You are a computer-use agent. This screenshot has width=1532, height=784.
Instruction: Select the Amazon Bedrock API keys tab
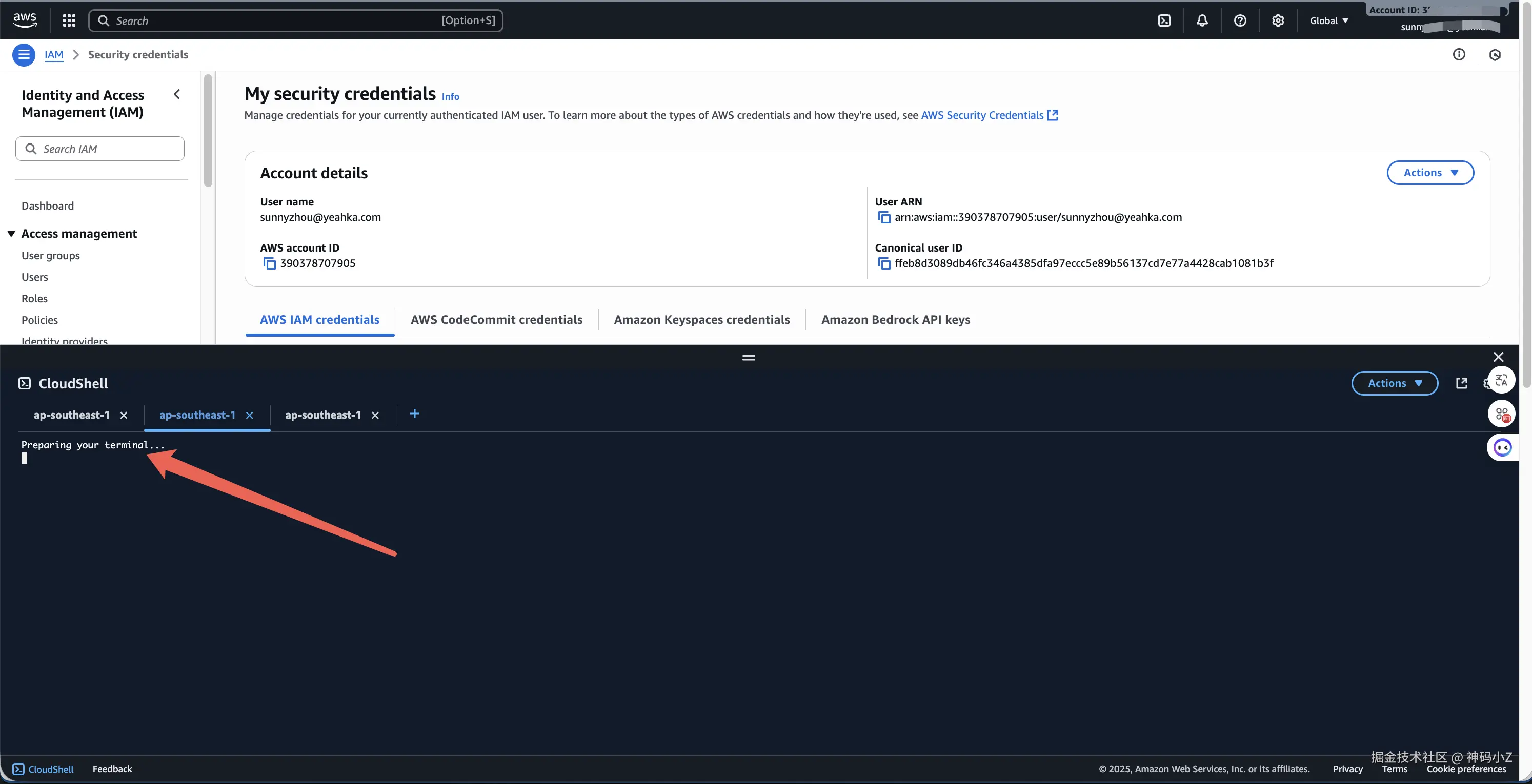(895, 320)
